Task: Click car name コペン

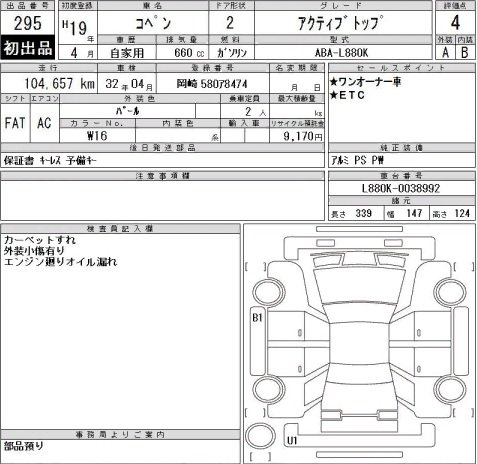Action: point(153,23)
